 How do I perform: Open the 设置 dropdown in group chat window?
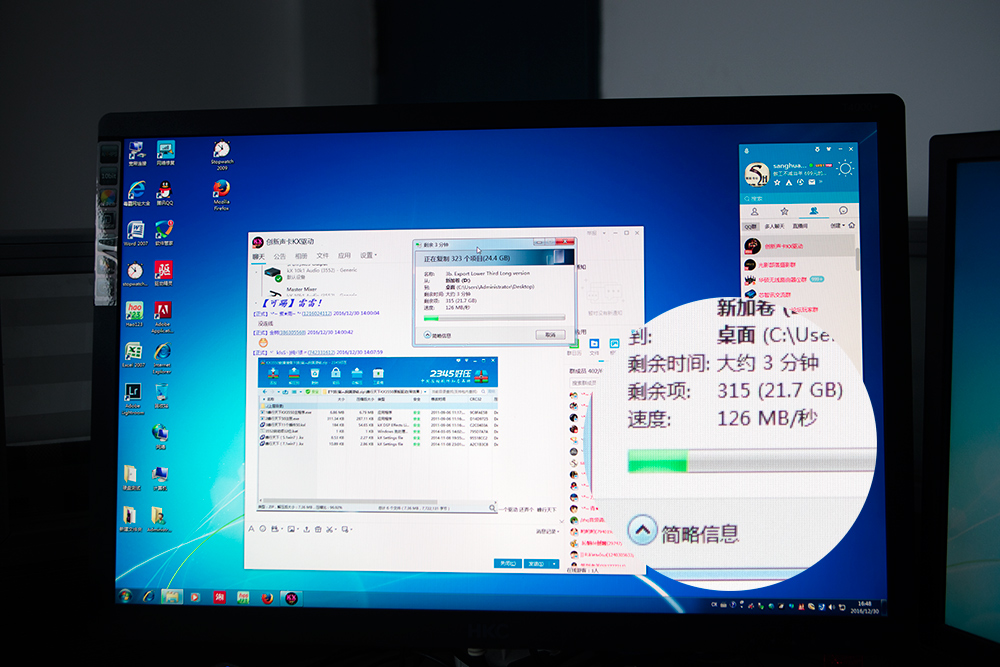[368, 255]
